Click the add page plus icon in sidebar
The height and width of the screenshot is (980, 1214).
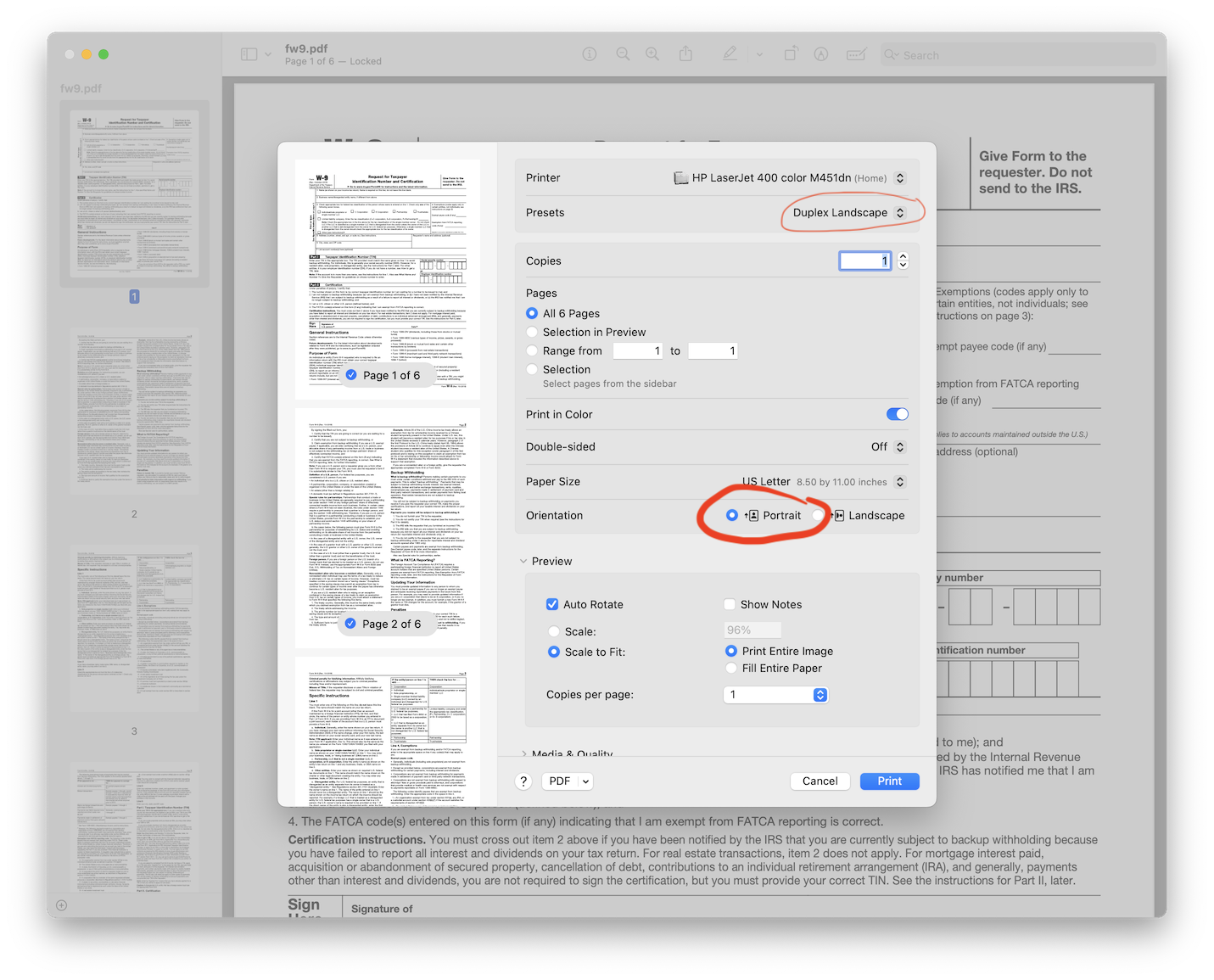coord(61,905)
